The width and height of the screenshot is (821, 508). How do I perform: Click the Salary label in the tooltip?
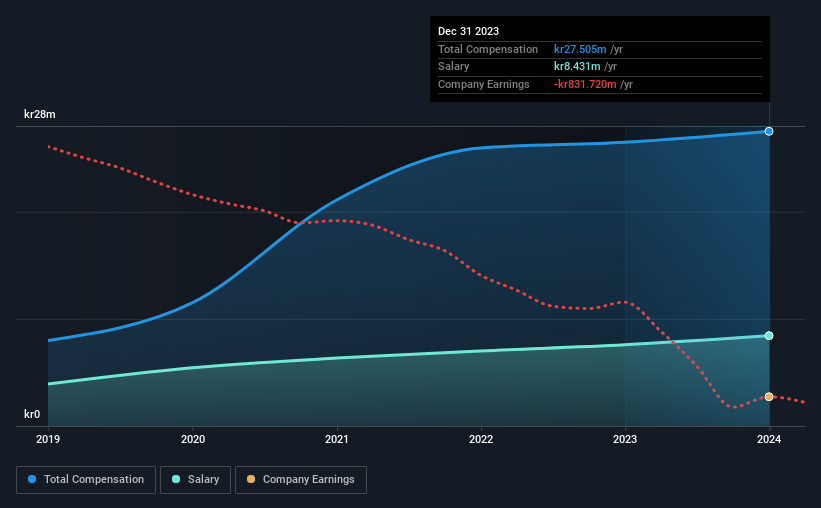coord(453,67)
